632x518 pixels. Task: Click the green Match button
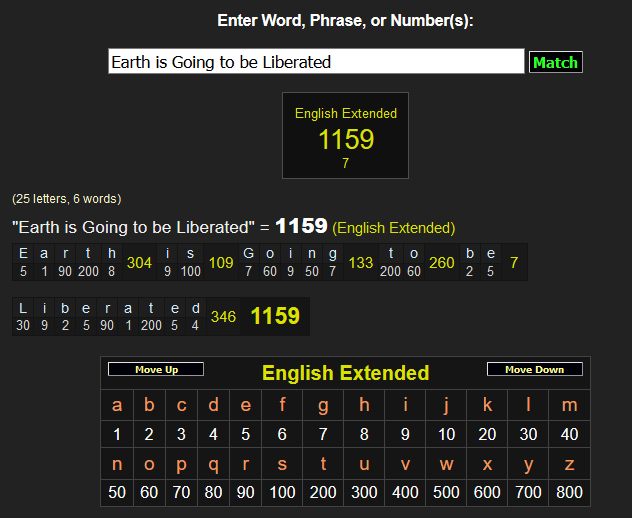click(x=555, y=62)
